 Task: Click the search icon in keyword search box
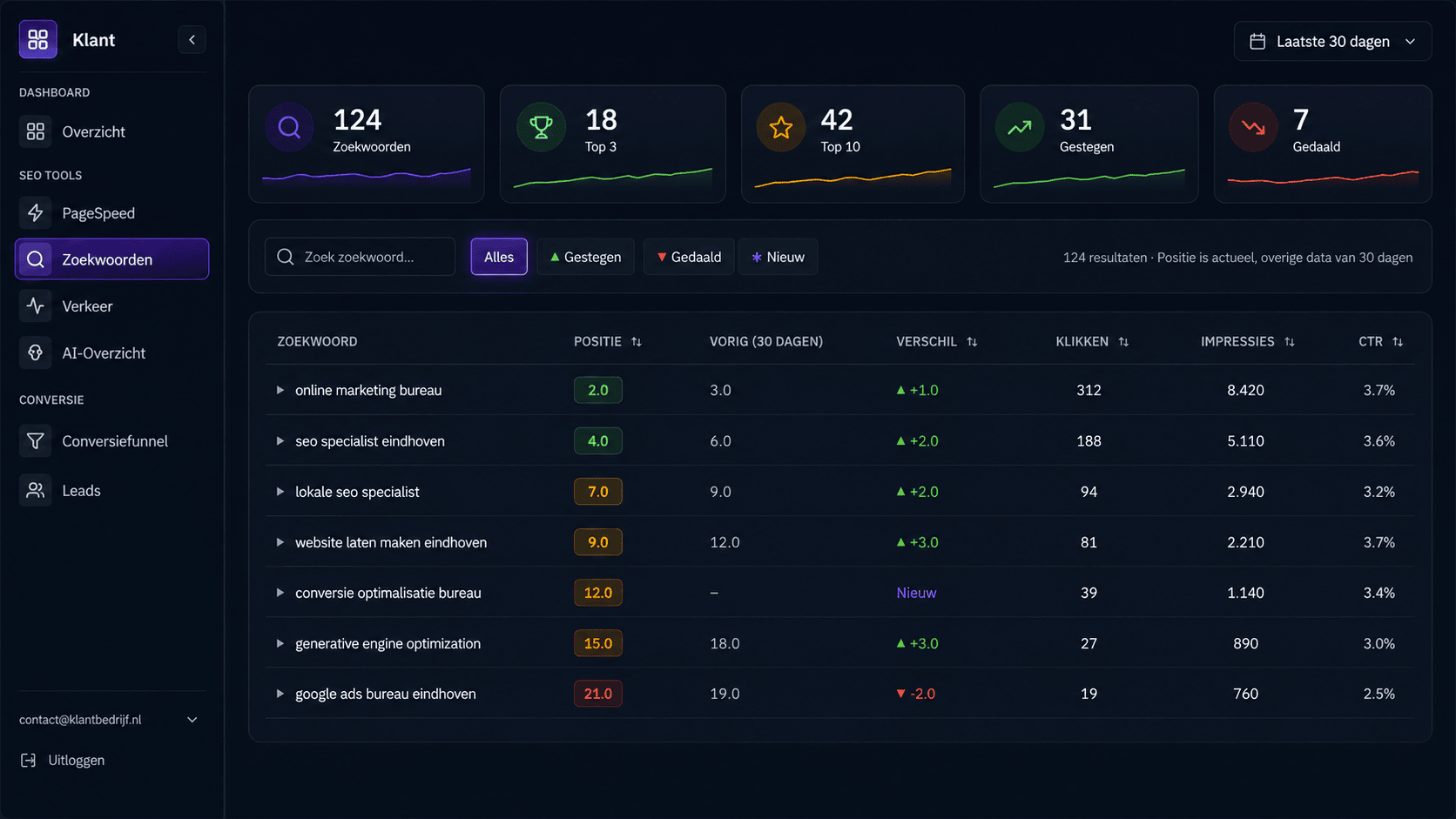[x=285, y=257]
